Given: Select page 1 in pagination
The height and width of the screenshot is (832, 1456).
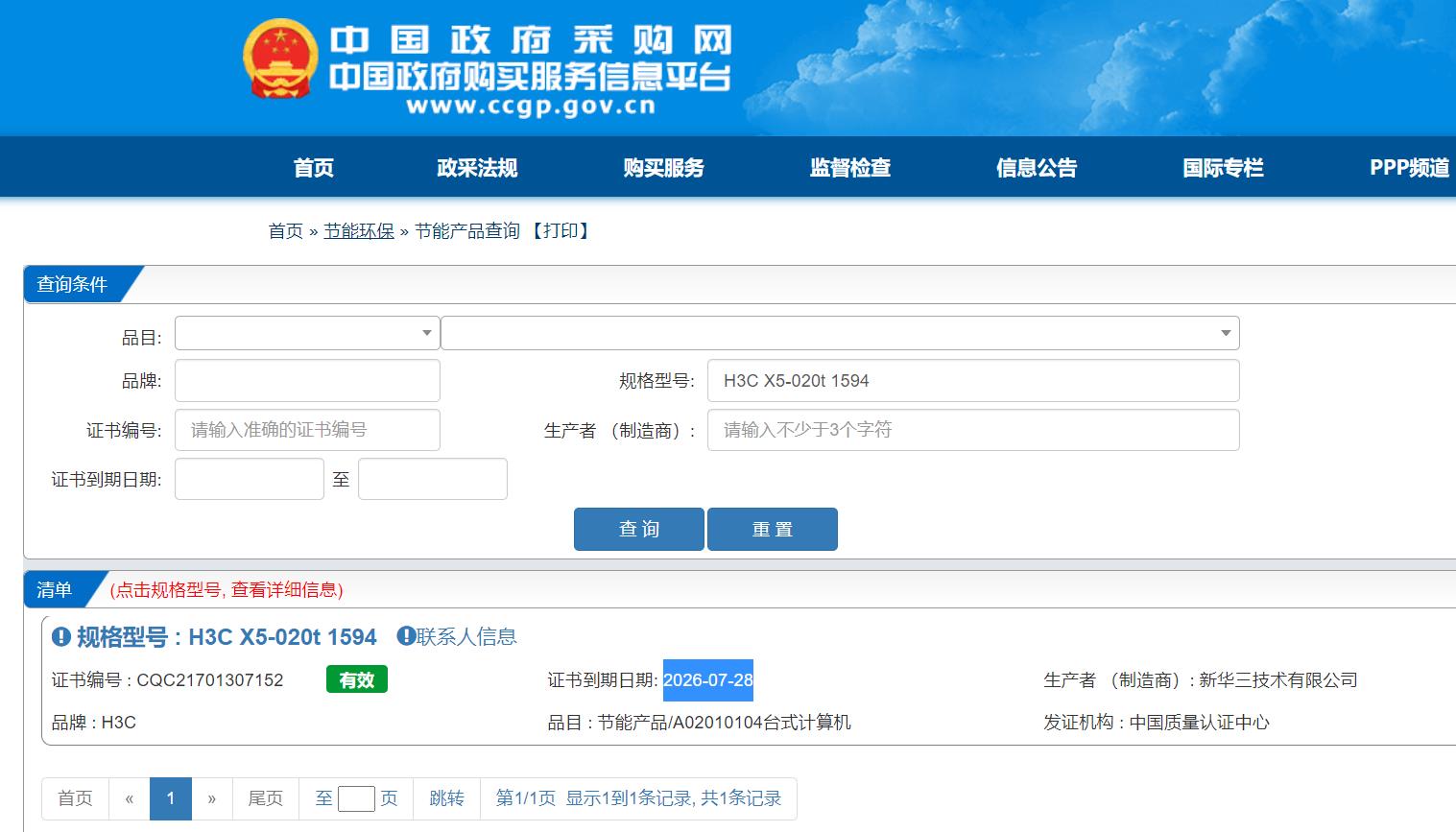Looking at the screenshot, I should click(x=171, y=798).
